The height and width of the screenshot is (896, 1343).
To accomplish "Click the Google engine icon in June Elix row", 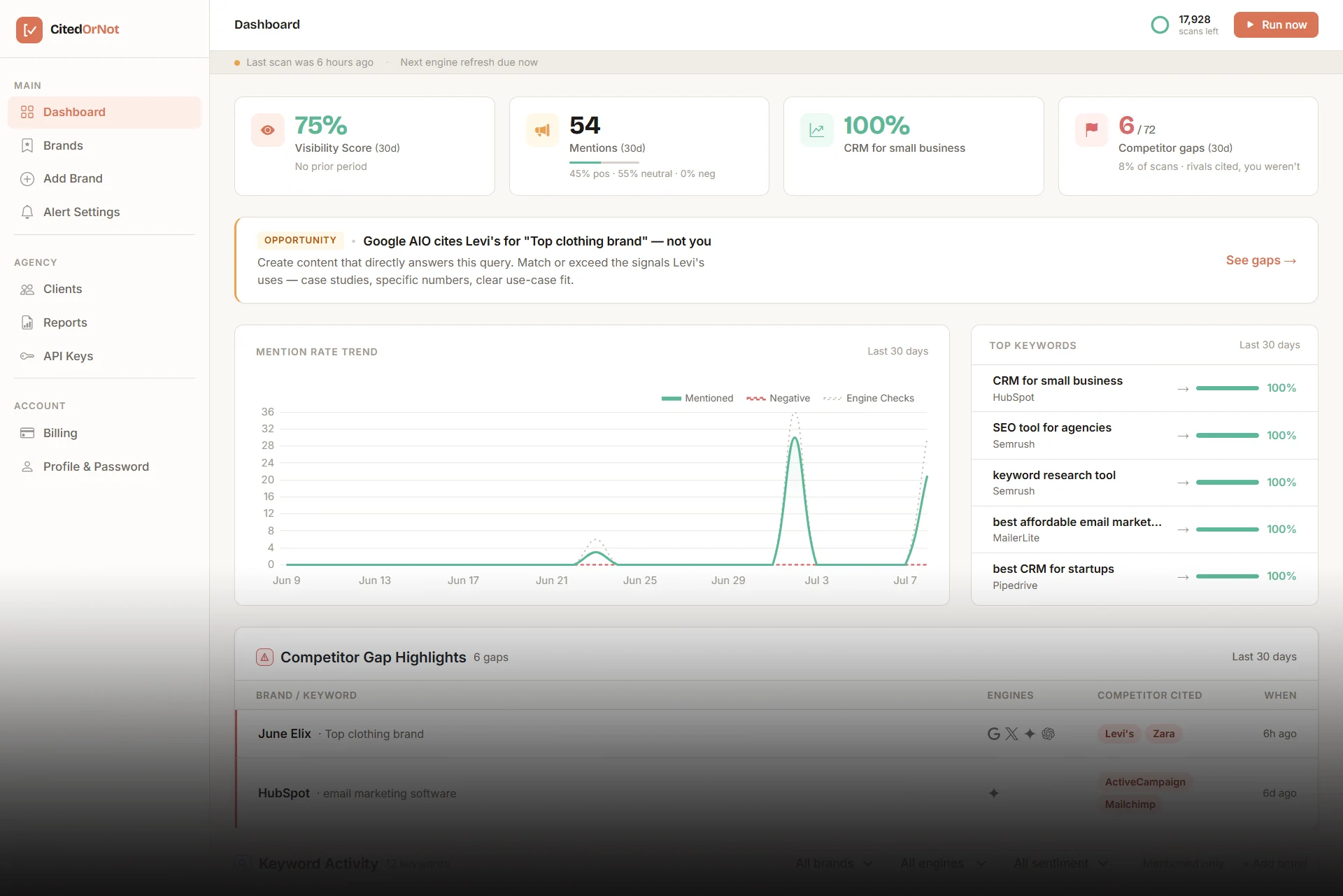I will [x=993, y=734].
